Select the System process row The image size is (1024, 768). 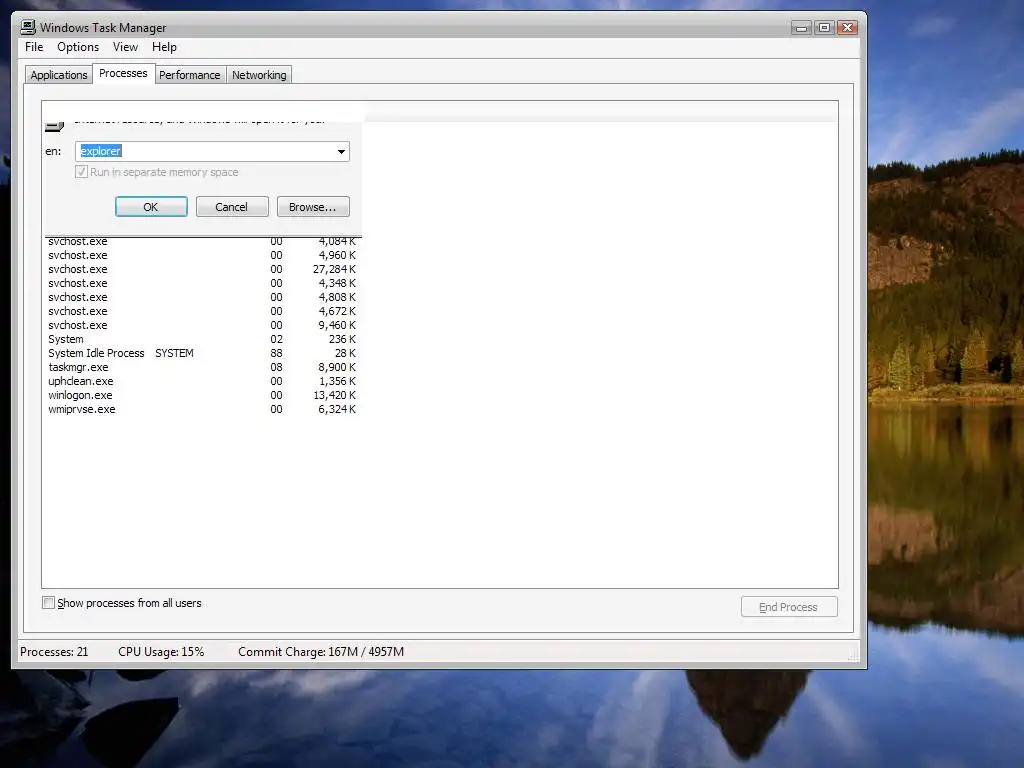point(202,340)
